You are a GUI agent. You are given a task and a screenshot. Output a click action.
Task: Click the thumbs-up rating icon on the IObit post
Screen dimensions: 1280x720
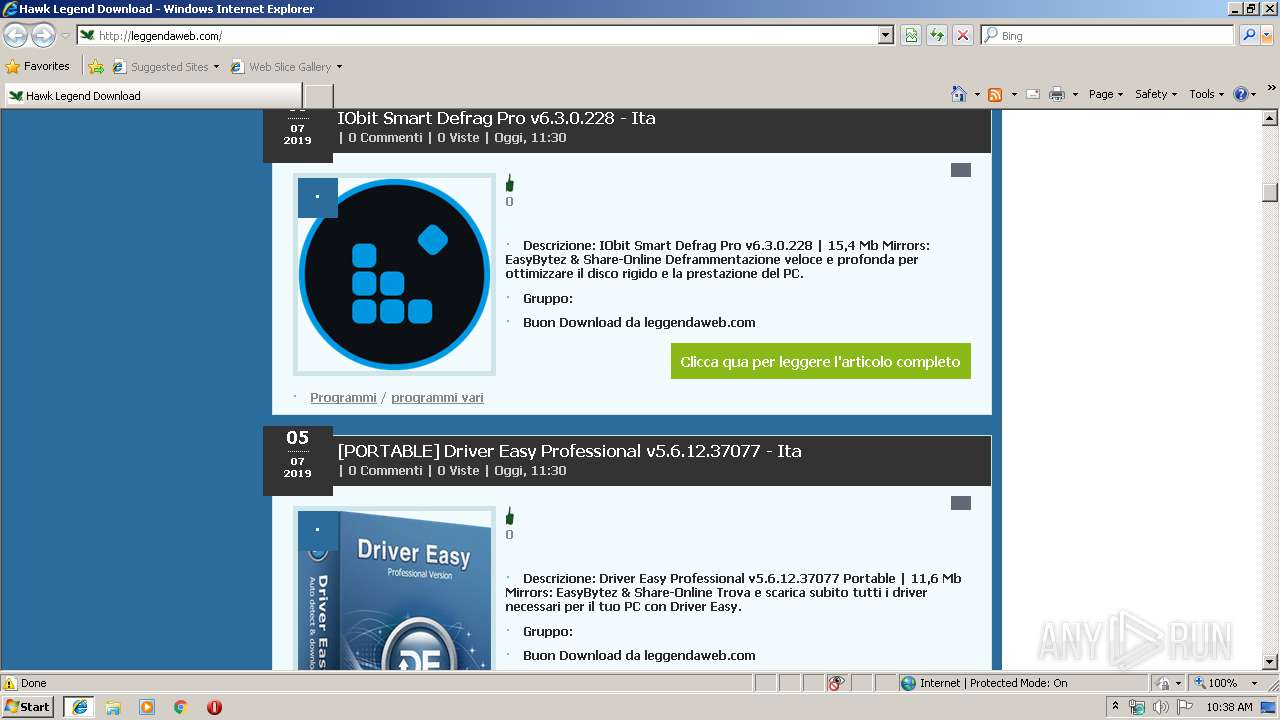point(509,183)
